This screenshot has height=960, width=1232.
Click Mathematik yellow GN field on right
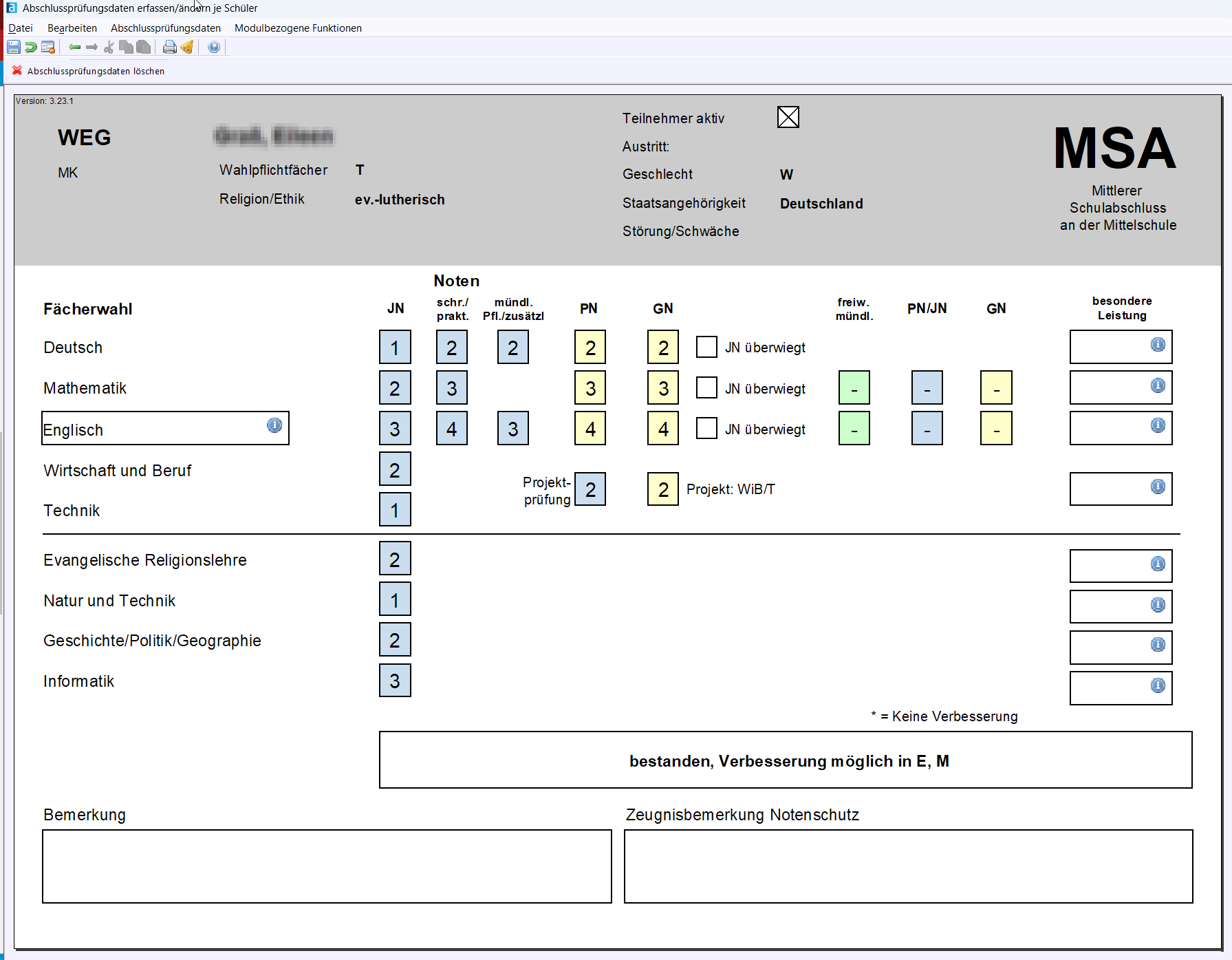(x=996, y=387)
